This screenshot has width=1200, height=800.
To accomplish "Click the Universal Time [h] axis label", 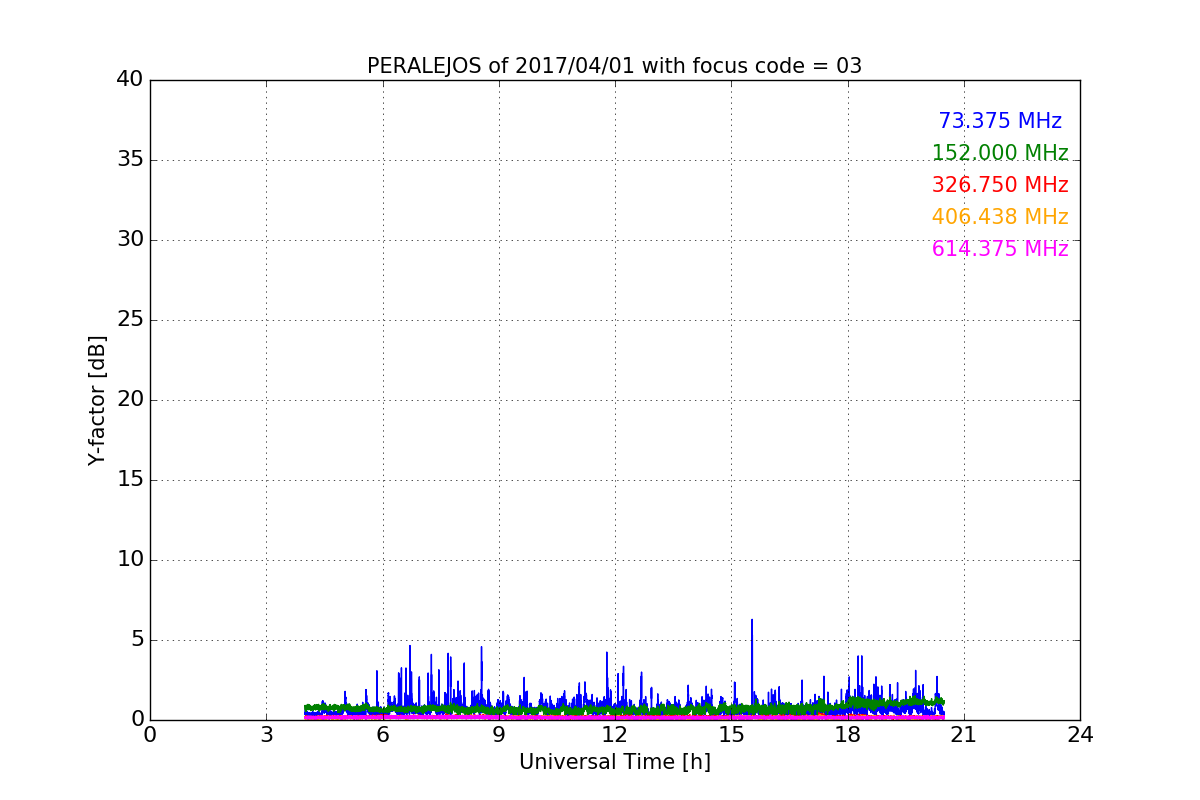I will click(614, 762).
